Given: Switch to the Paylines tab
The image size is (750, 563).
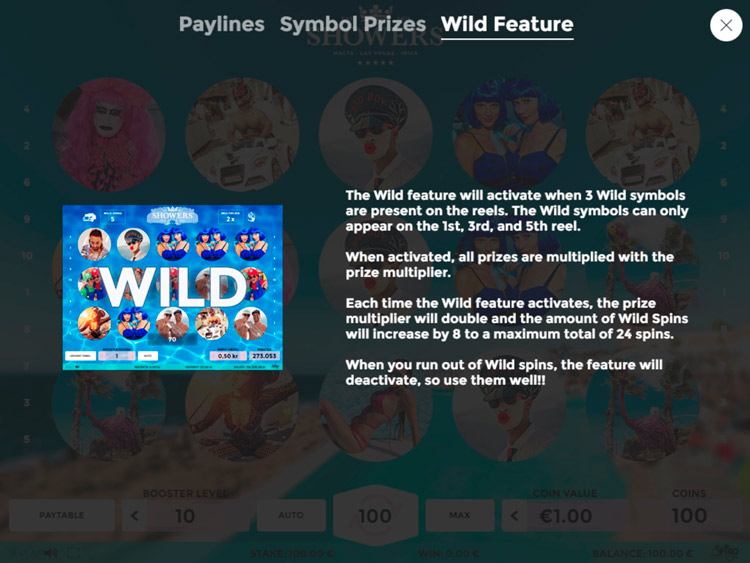Looking at the screenshot, I should point(221,24).
